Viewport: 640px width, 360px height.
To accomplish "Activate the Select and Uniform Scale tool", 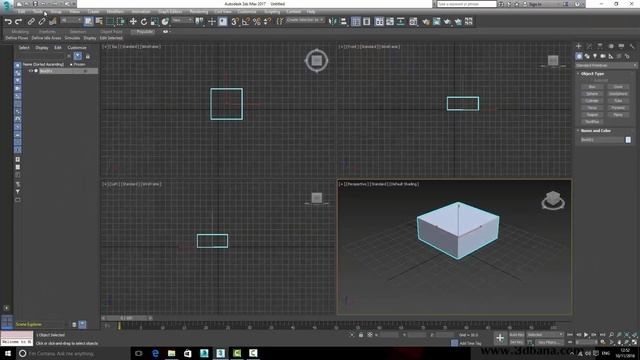I will [154, 22].
